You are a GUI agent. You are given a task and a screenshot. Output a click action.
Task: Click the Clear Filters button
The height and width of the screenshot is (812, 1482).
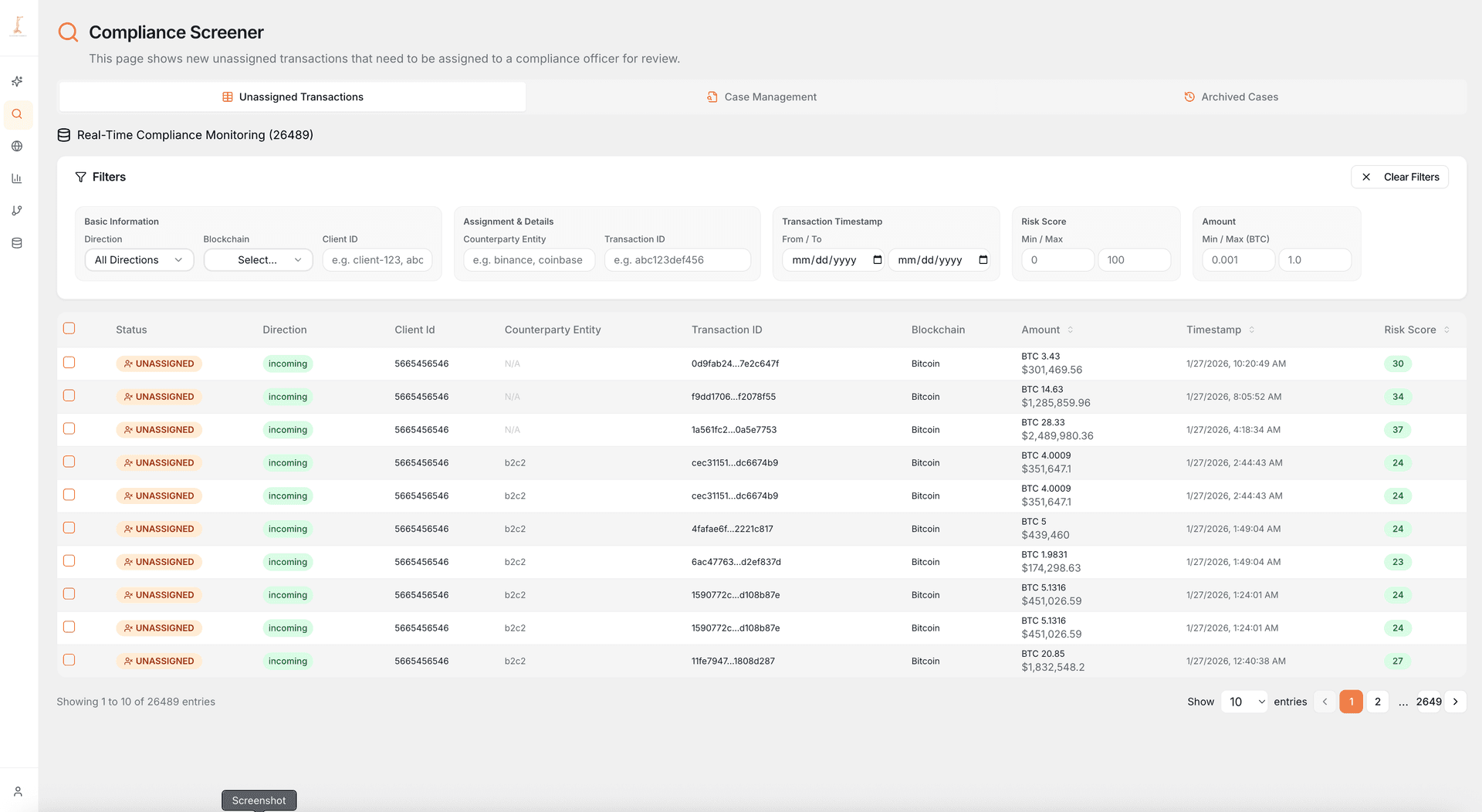1399,177
